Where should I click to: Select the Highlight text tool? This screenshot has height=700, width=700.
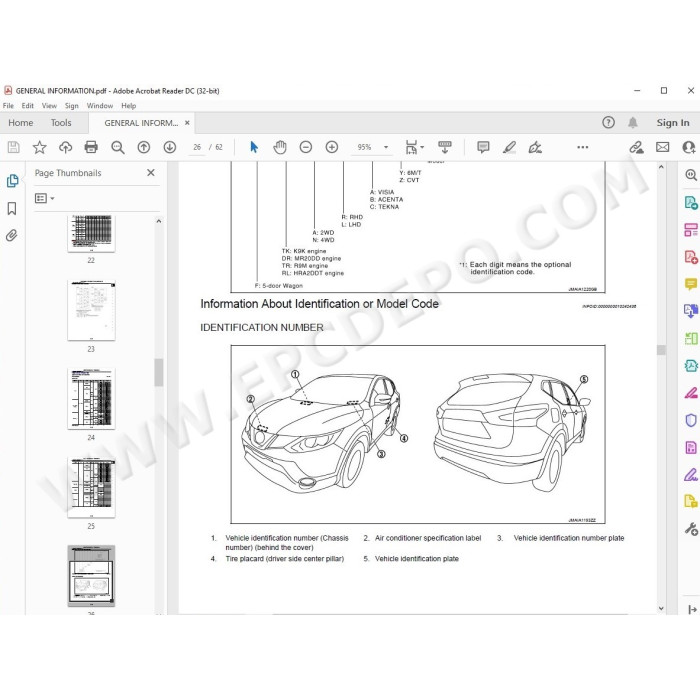509,147
